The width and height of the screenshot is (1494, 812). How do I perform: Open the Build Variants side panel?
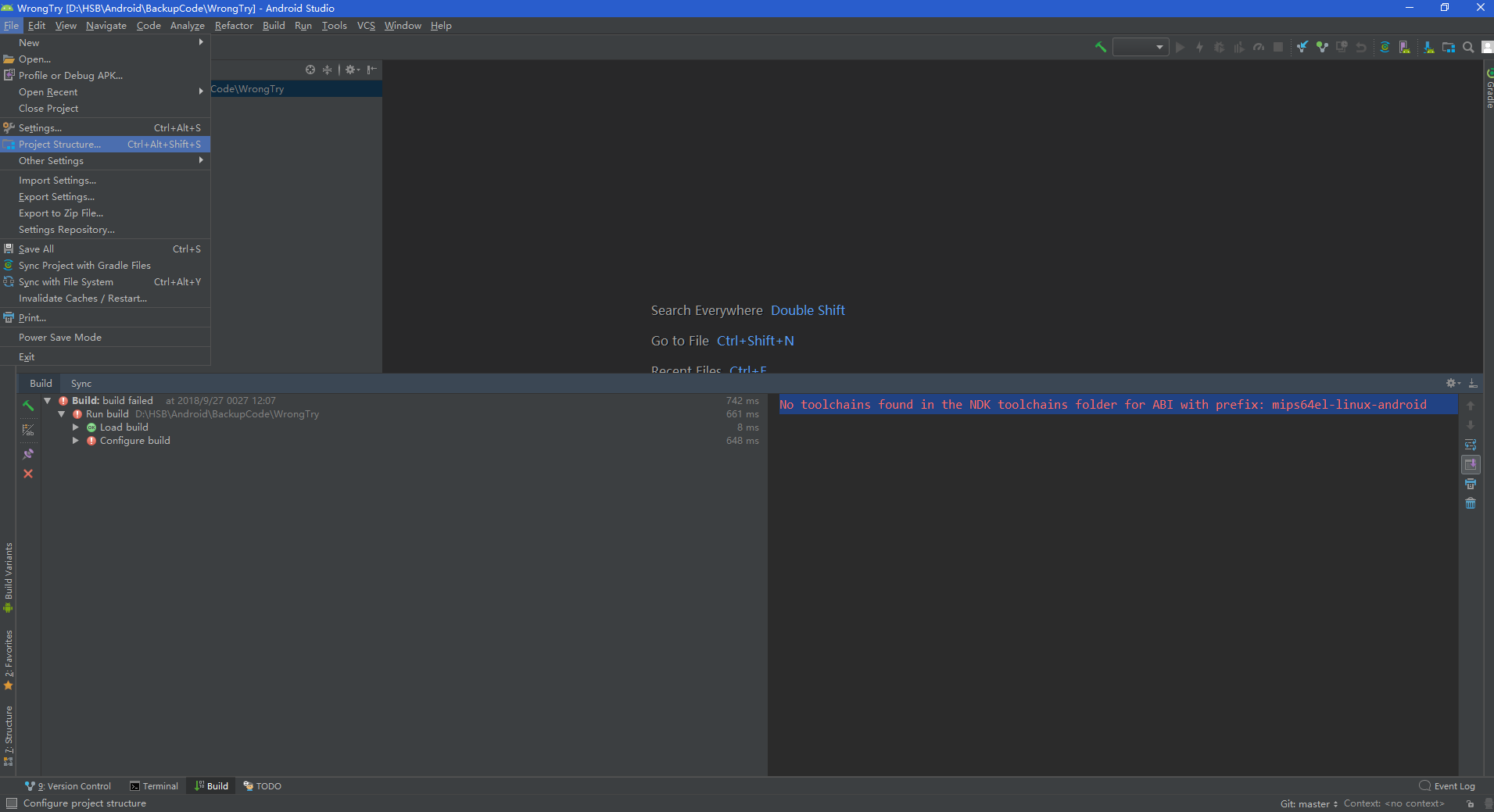[9, 577]
